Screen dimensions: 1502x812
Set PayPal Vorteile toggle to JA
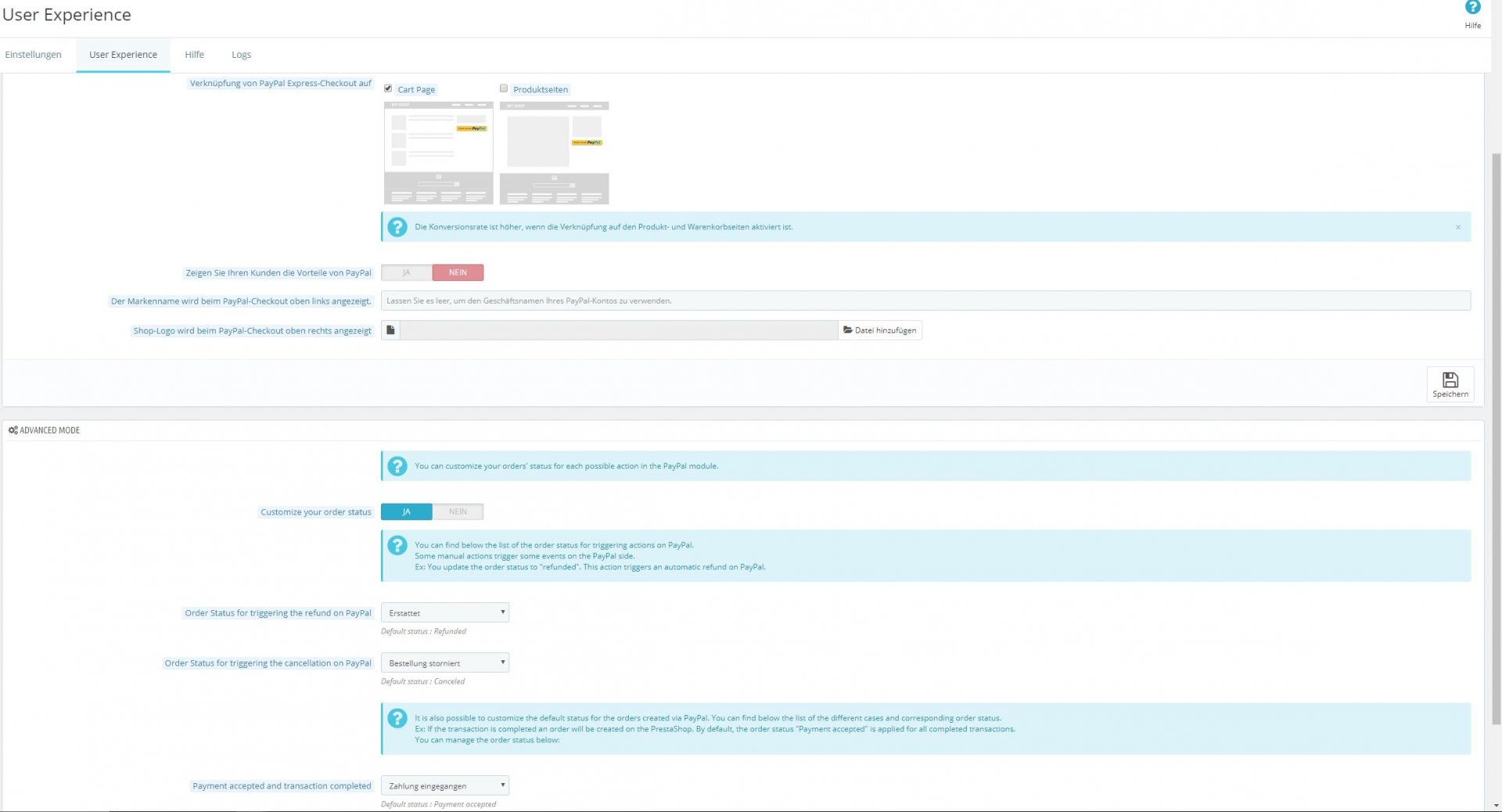(407, 272)
